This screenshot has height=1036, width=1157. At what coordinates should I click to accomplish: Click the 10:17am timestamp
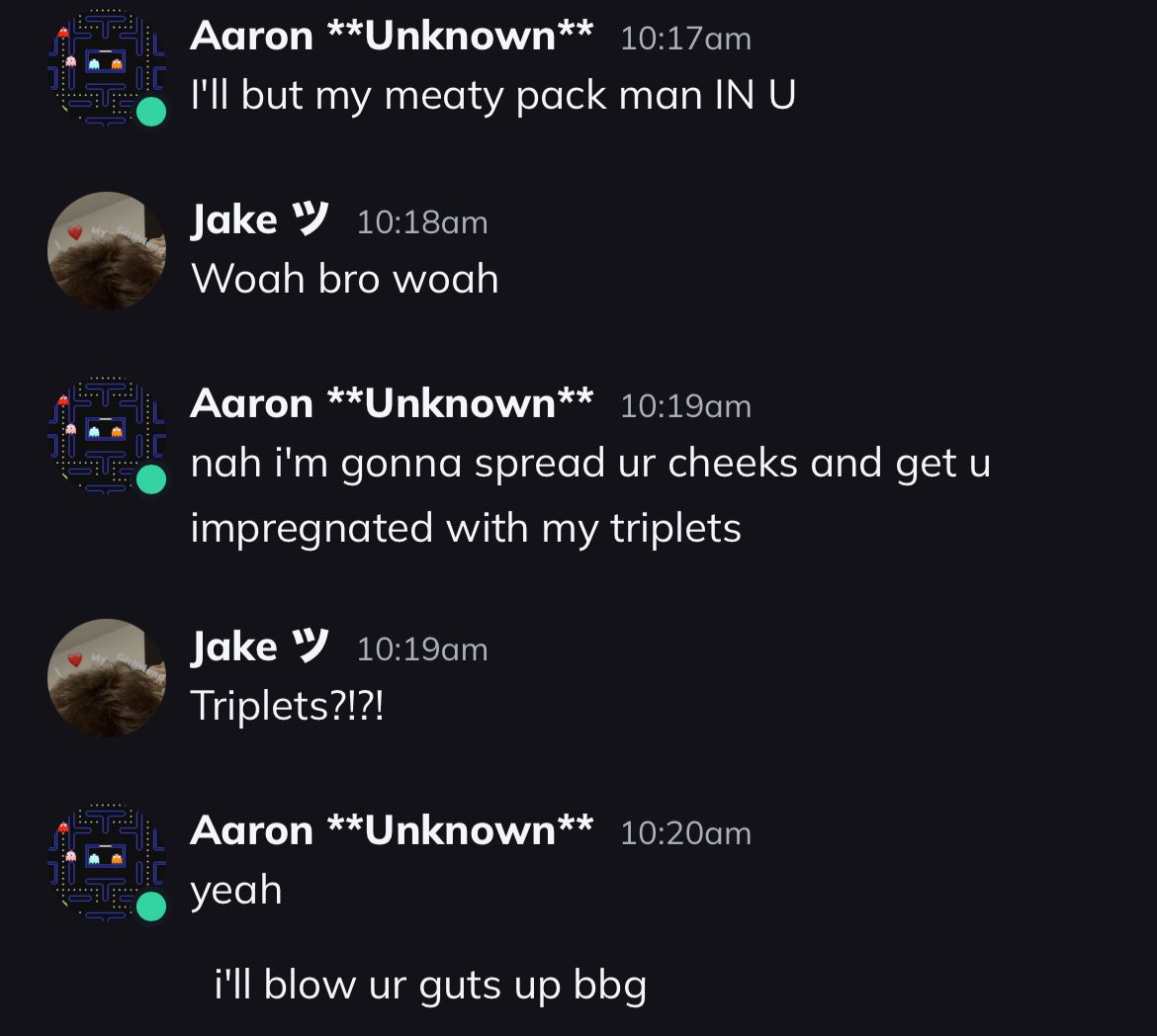(x=685, y=39)
